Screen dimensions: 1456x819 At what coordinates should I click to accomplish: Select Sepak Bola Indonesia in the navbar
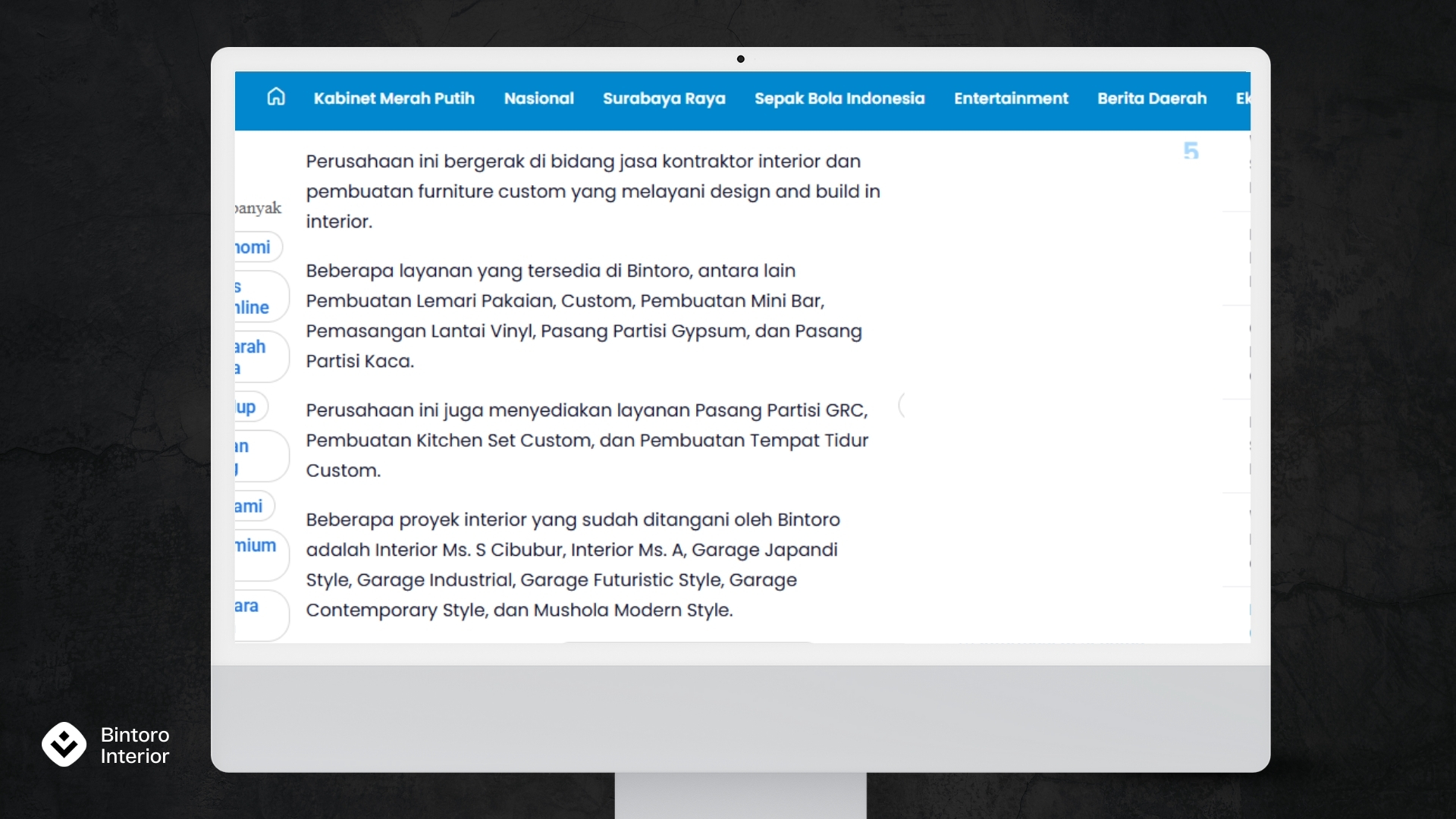[x=839, y=99]
